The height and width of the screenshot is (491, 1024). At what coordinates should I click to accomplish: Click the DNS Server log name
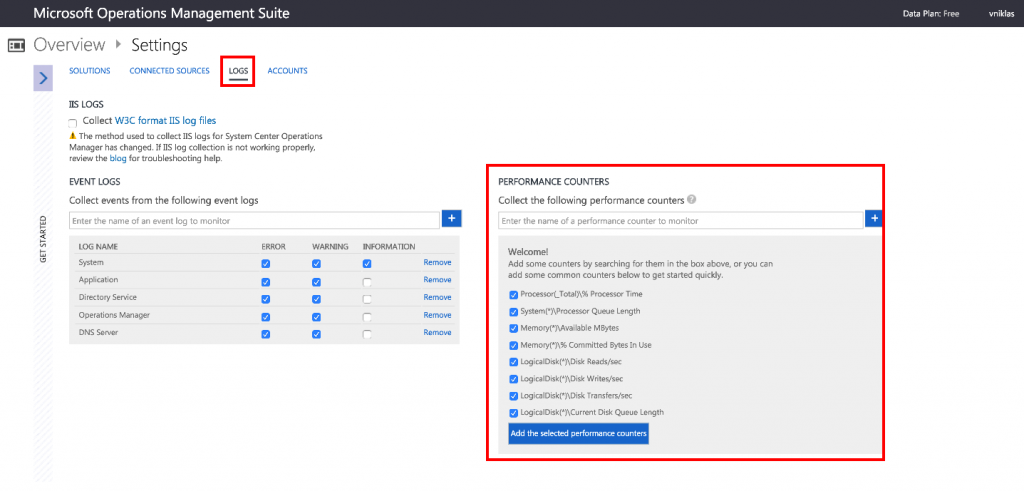coord(98,332)
